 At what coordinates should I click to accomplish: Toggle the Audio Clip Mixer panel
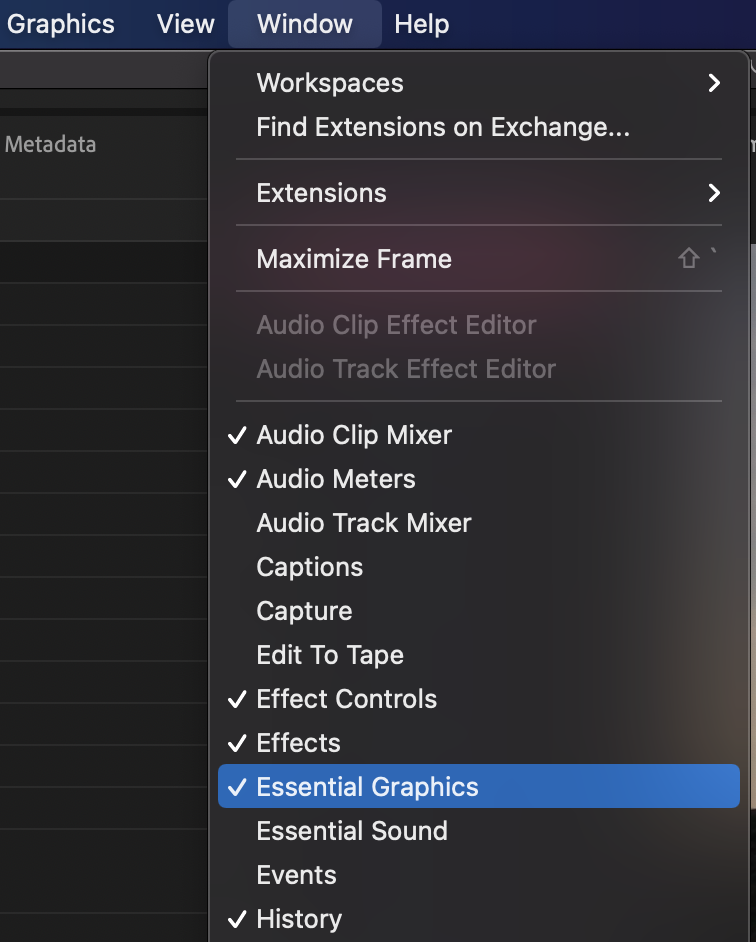pos(354,435)
